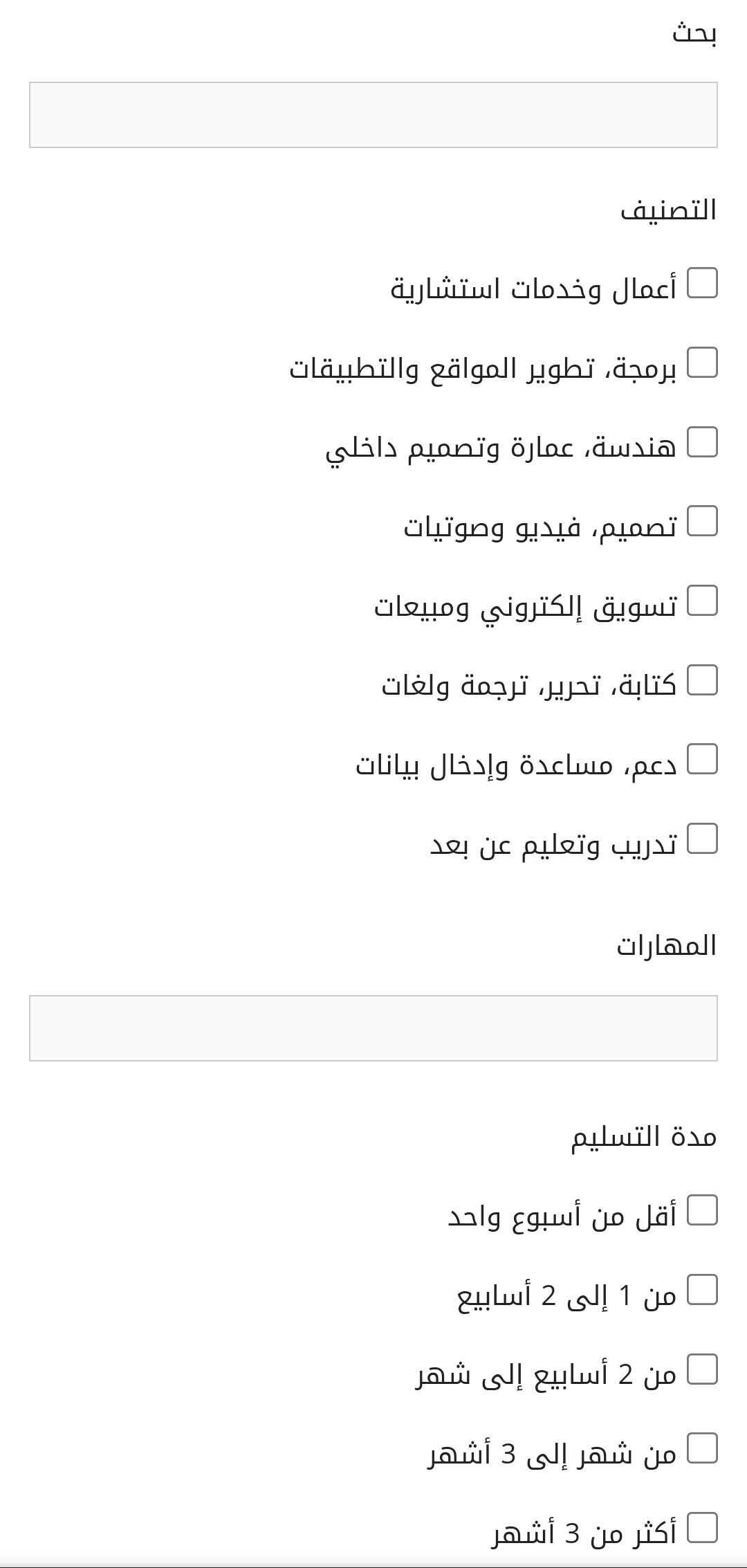The image size is (747, 1568).
Task: Select دعم، مساعدة وإدخال بيانات checkbox
Action: [702, 759]
